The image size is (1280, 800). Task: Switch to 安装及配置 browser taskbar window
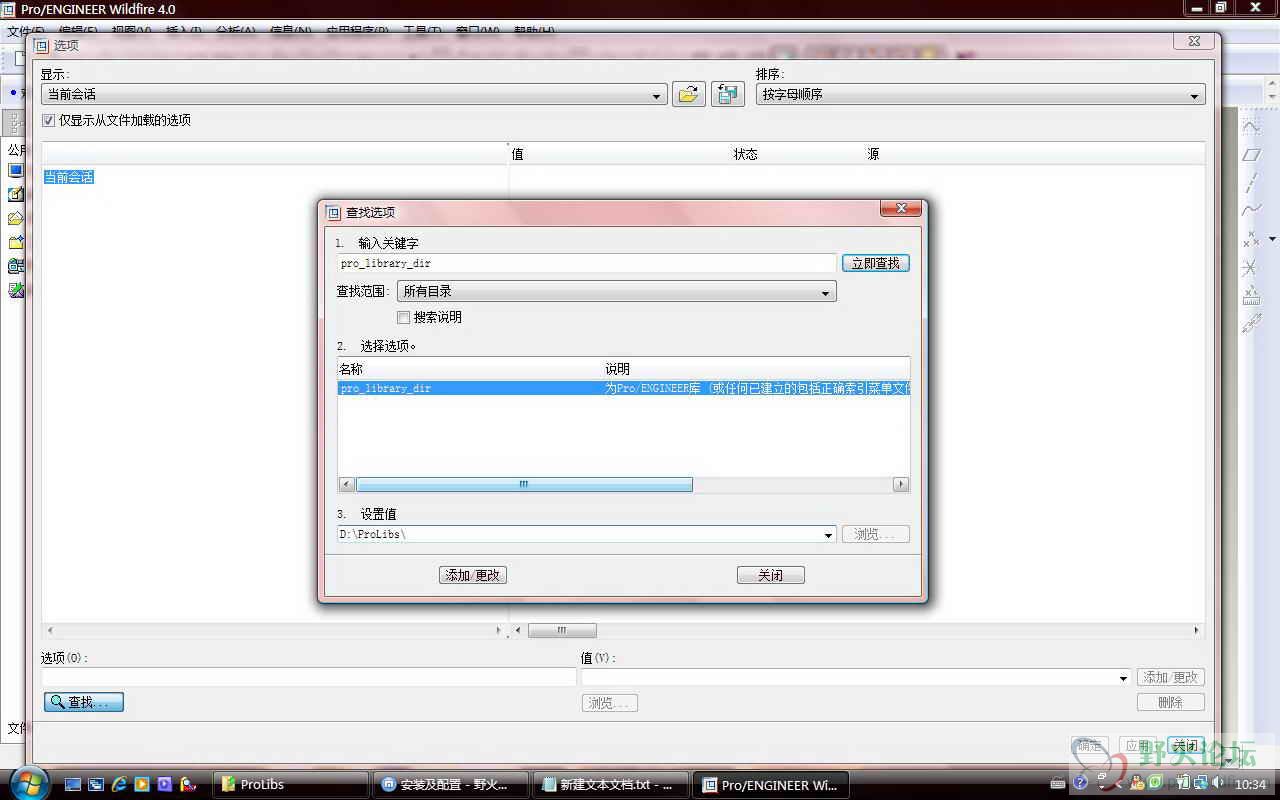point(451,784)
